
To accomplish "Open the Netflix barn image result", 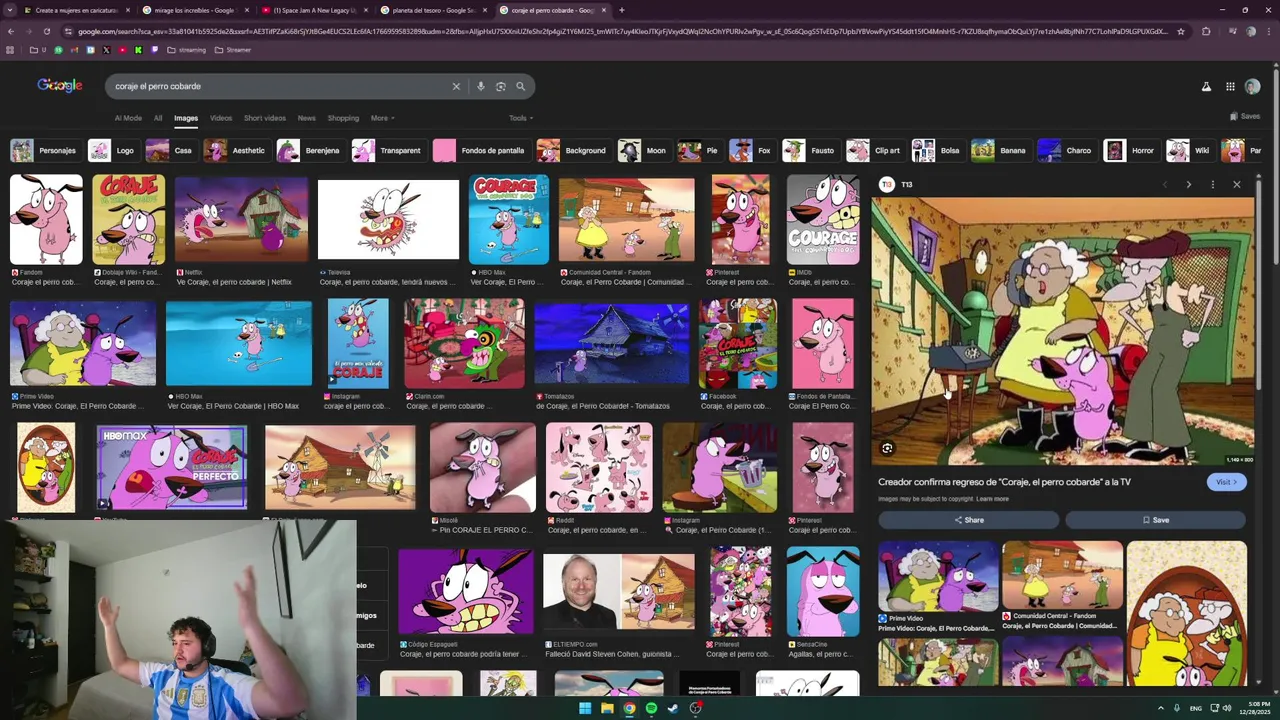I will tap(241, 220).
